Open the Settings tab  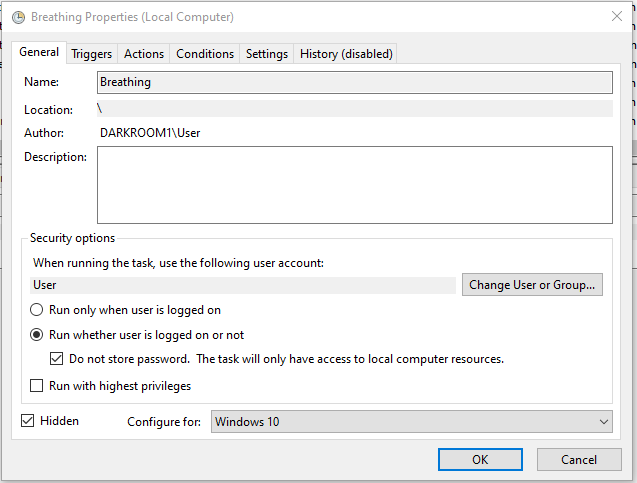tap(266, 54)
